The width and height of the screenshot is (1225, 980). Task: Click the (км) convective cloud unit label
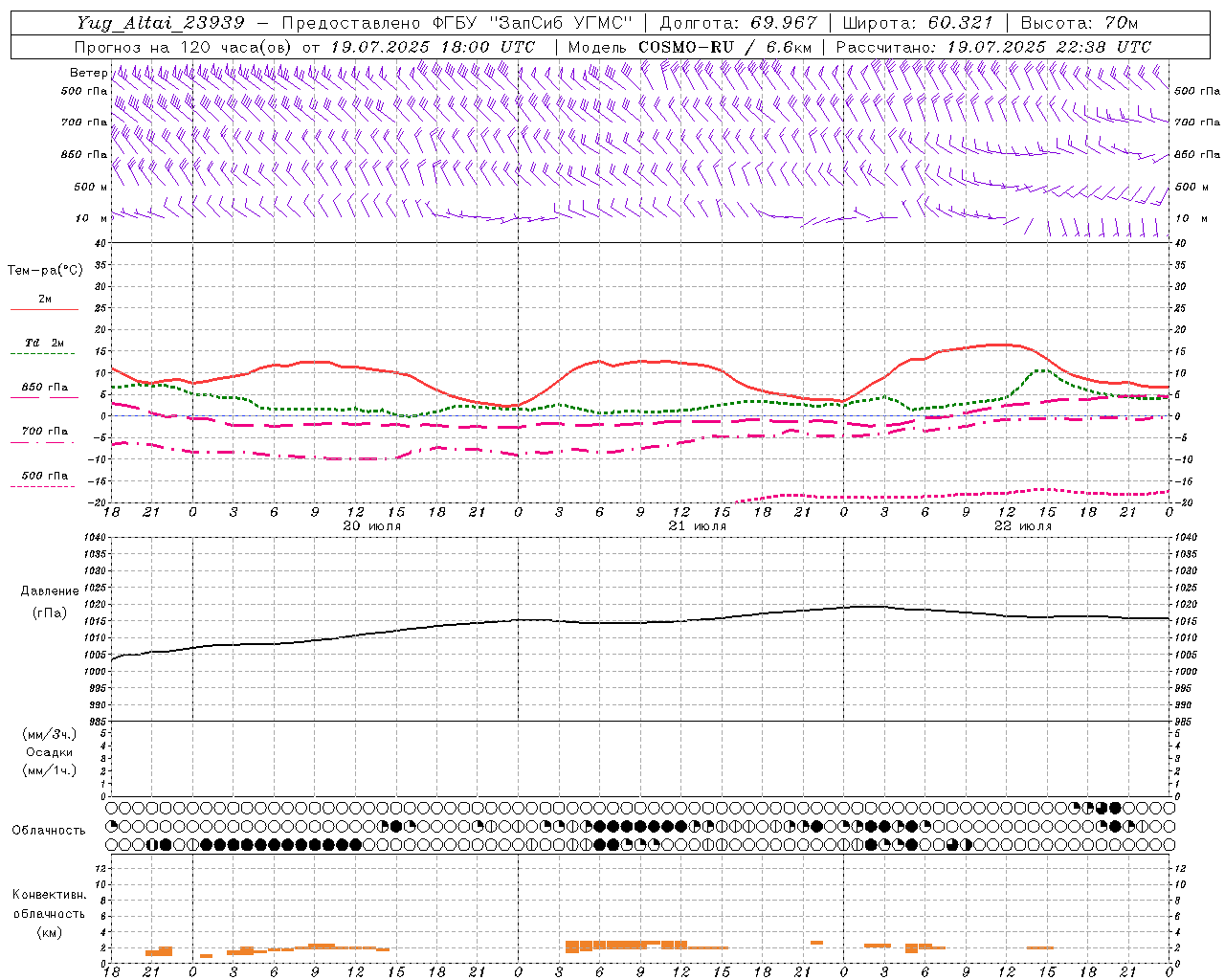coord(49,932)
